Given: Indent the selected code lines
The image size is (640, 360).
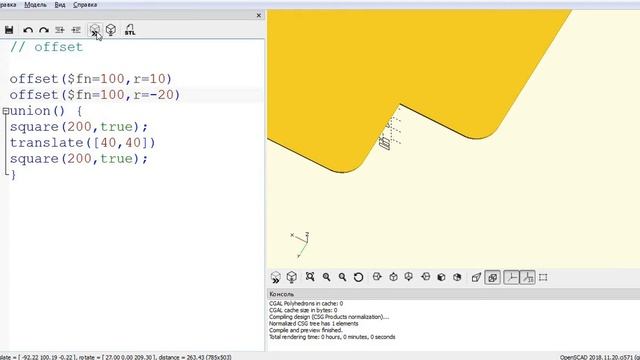Looking at the screenshot, I should pos(76,30).
